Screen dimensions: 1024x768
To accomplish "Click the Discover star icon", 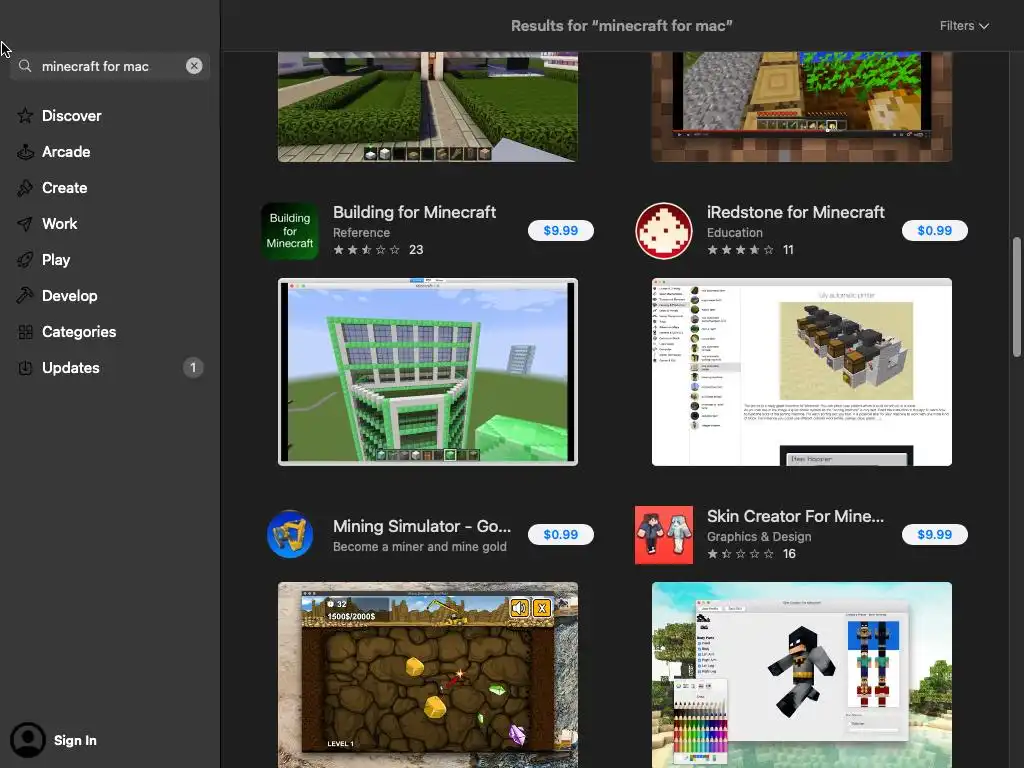I will pyautogui.click(x=25, y=116).
